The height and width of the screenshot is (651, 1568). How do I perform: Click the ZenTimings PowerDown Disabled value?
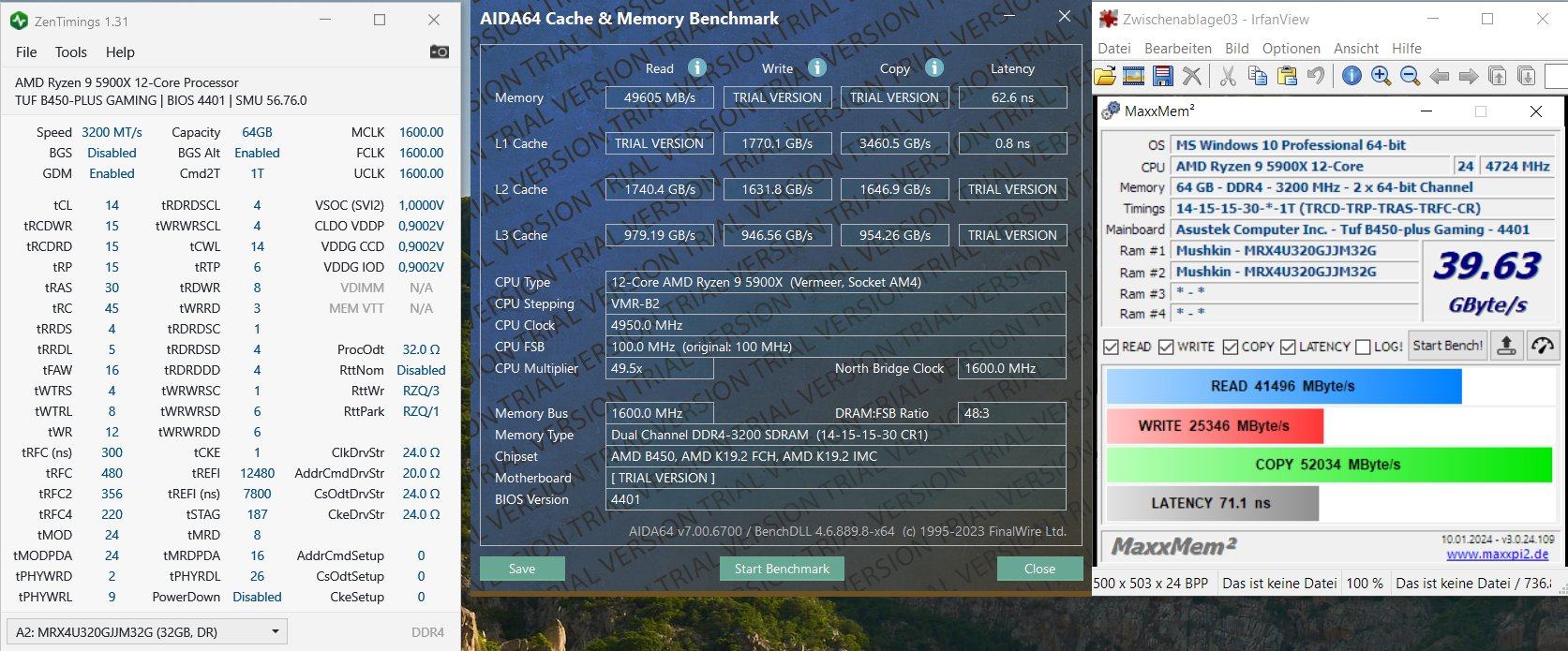tap(257, 597)
